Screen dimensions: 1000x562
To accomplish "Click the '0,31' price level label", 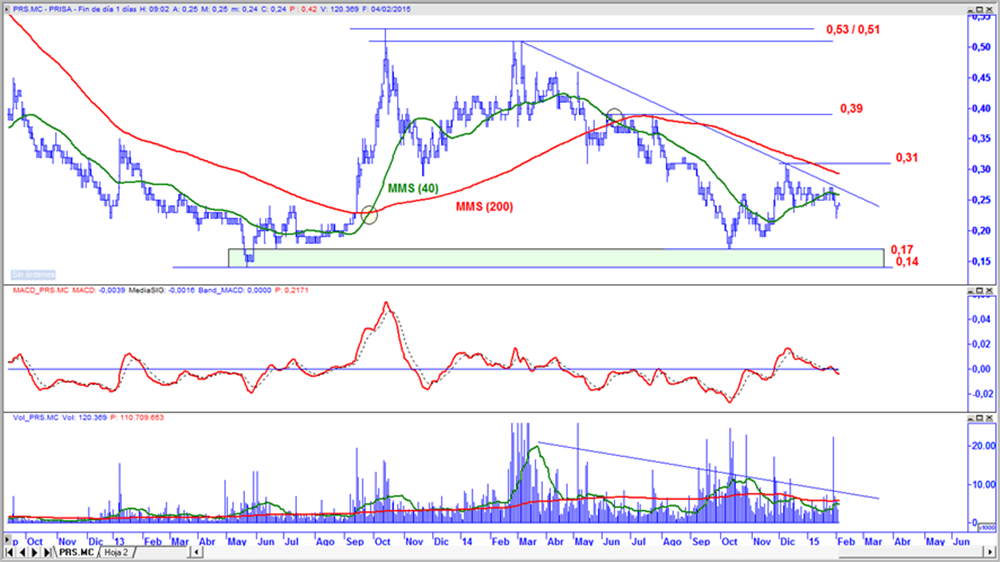I will (906, 158).
